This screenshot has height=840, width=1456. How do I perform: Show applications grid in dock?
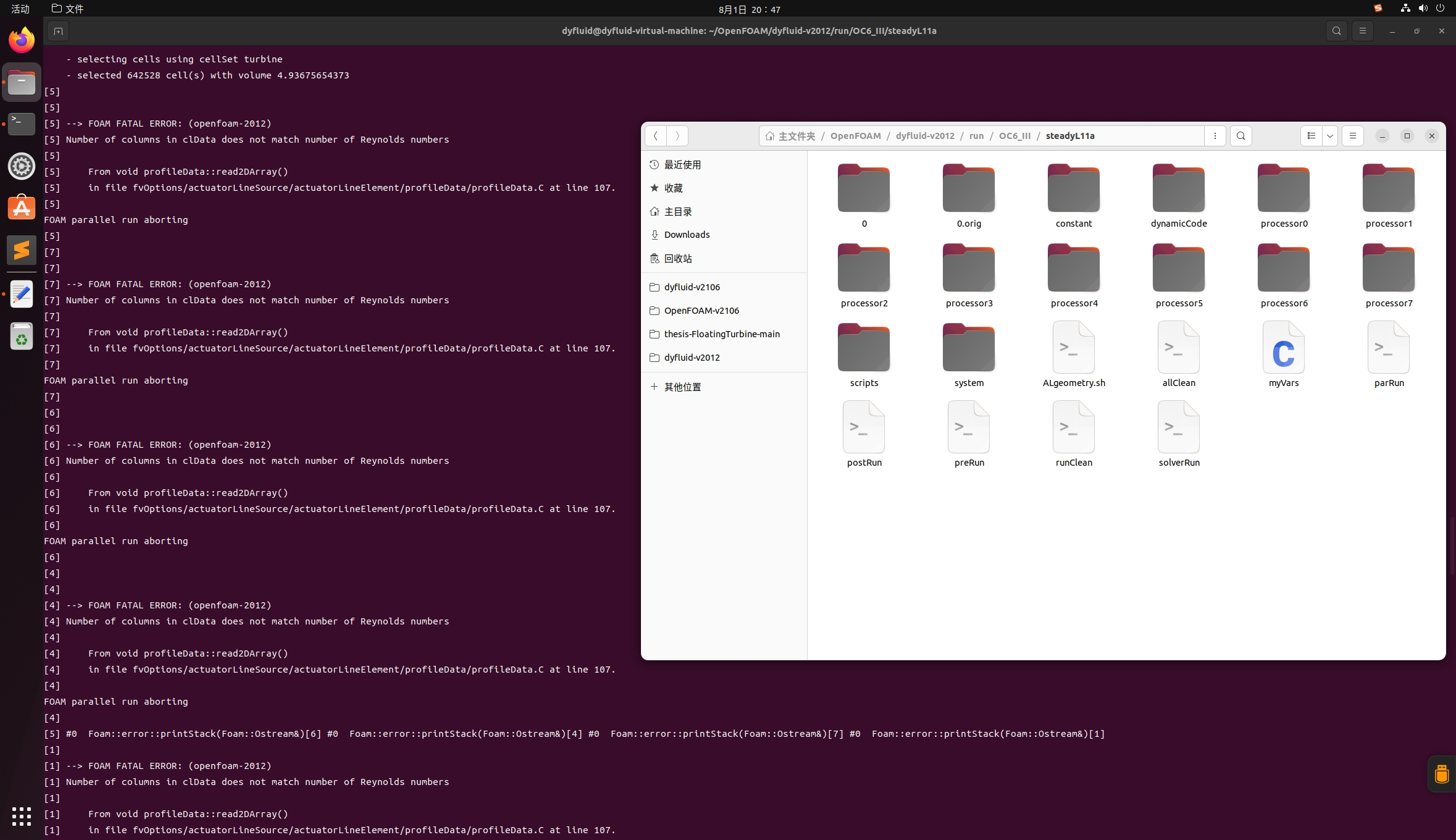[x=22, y=817]
